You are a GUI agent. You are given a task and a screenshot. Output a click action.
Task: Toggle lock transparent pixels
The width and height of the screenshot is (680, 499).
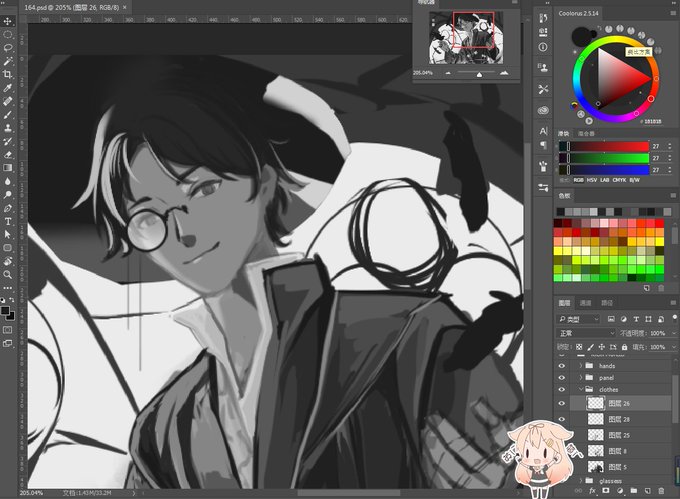[579, 347]
